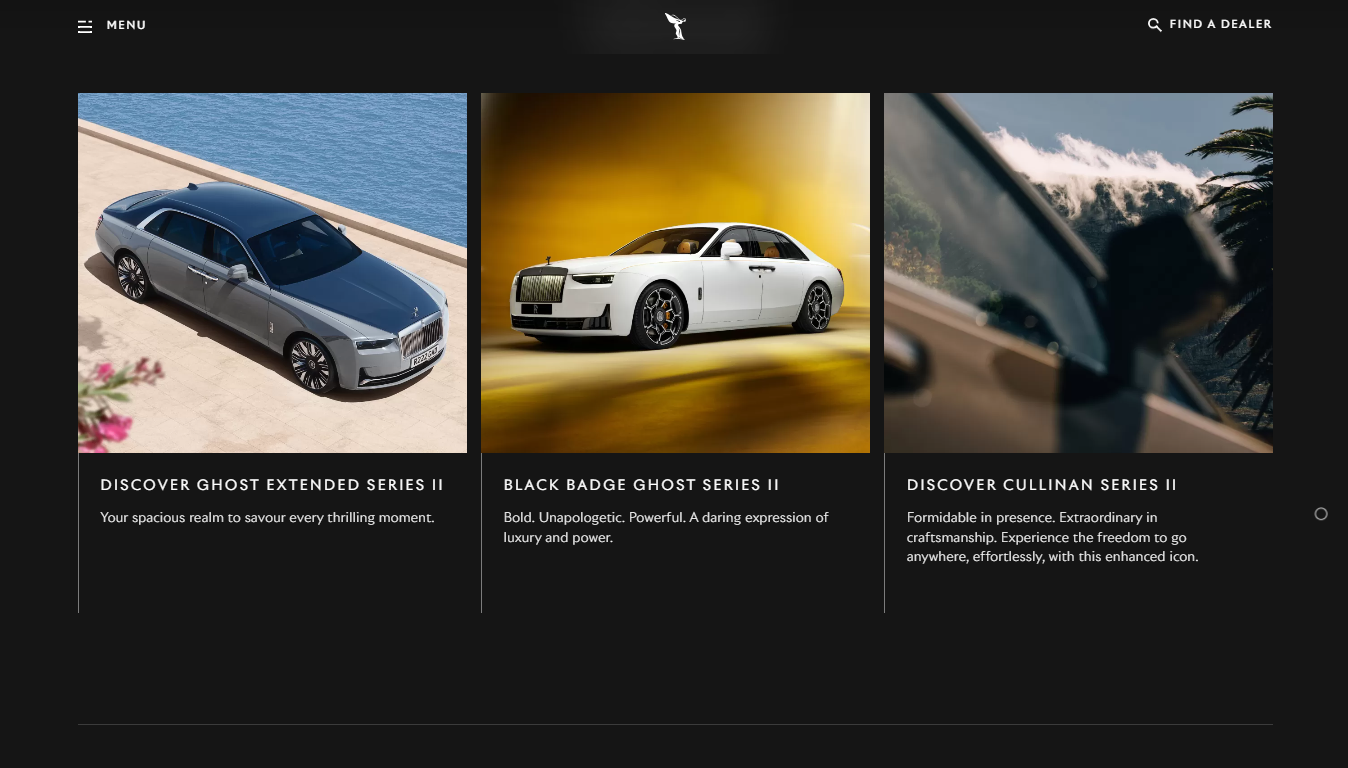The height and width of the screenshot is (768, 1348).
Task: Open the hamburger menu icon
Action: [x=85, y=26]
